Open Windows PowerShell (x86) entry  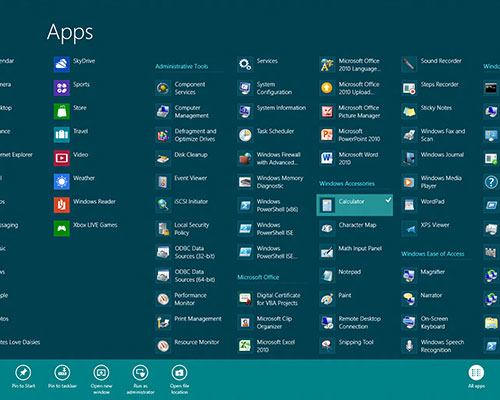(268, 205)
